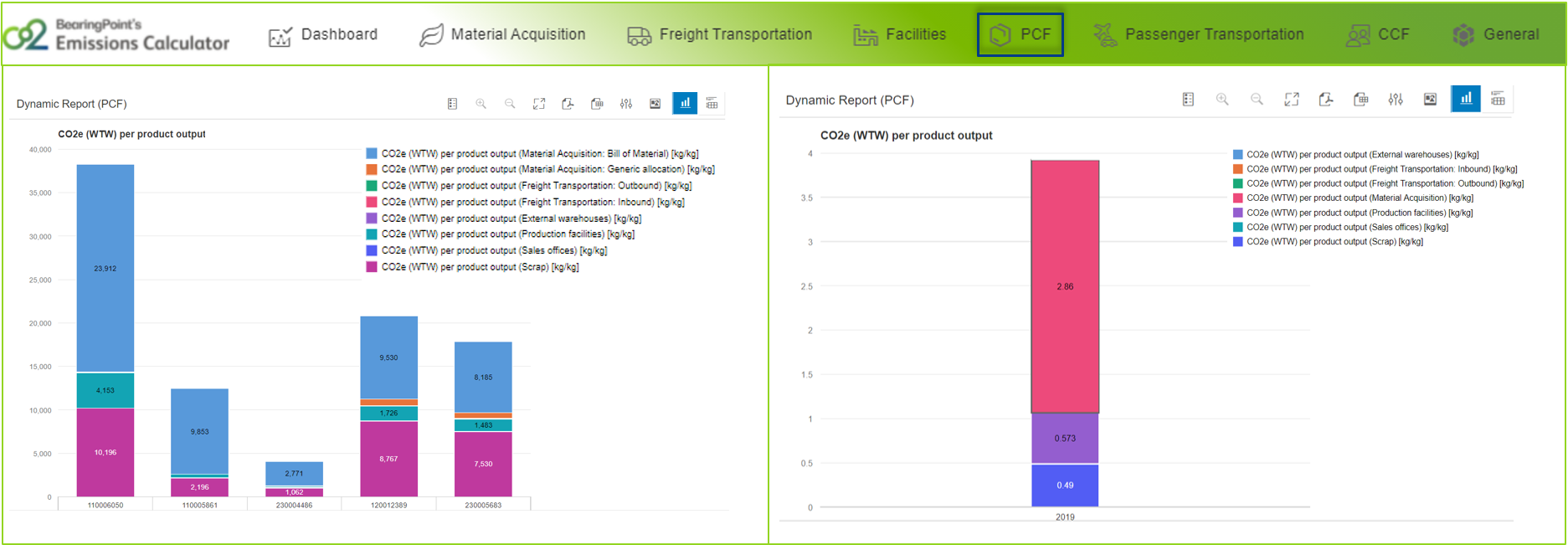Switch left report to table view
This screenshot has width=1568, height=545.
click(712, 103)
